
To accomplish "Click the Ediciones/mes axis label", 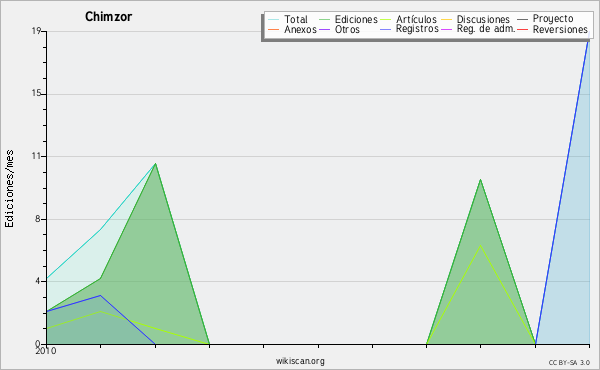I will click(10, 189).
